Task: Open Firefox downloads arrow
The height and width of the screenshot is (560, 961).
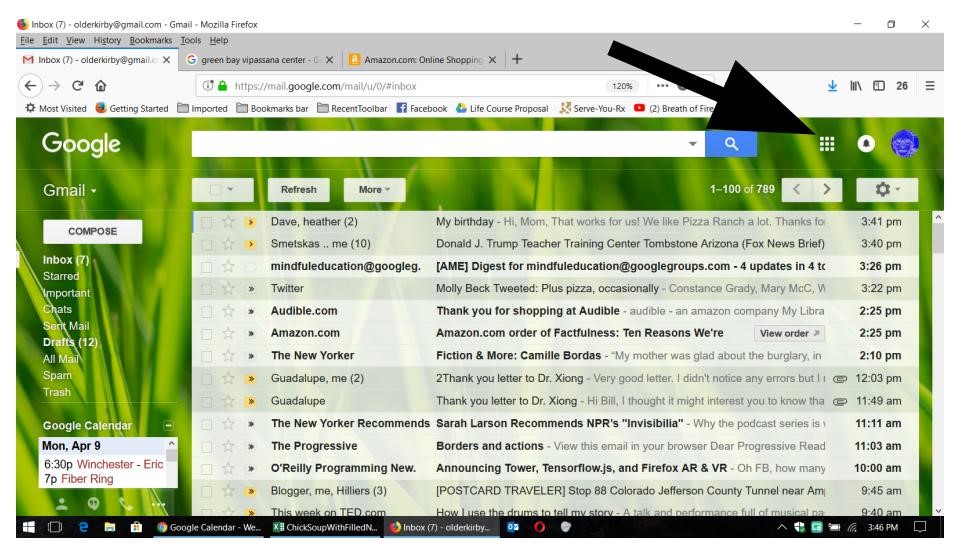Action: pyautogui.click(x=832, y=86)
